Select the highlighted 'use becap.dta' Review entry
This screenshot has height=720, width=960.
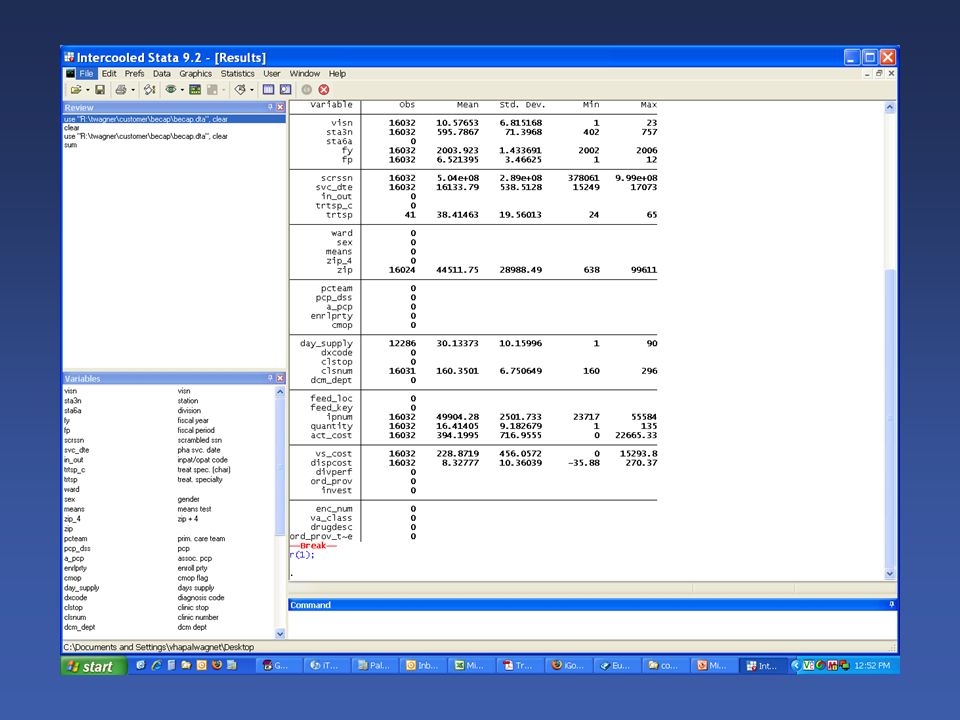174,119
